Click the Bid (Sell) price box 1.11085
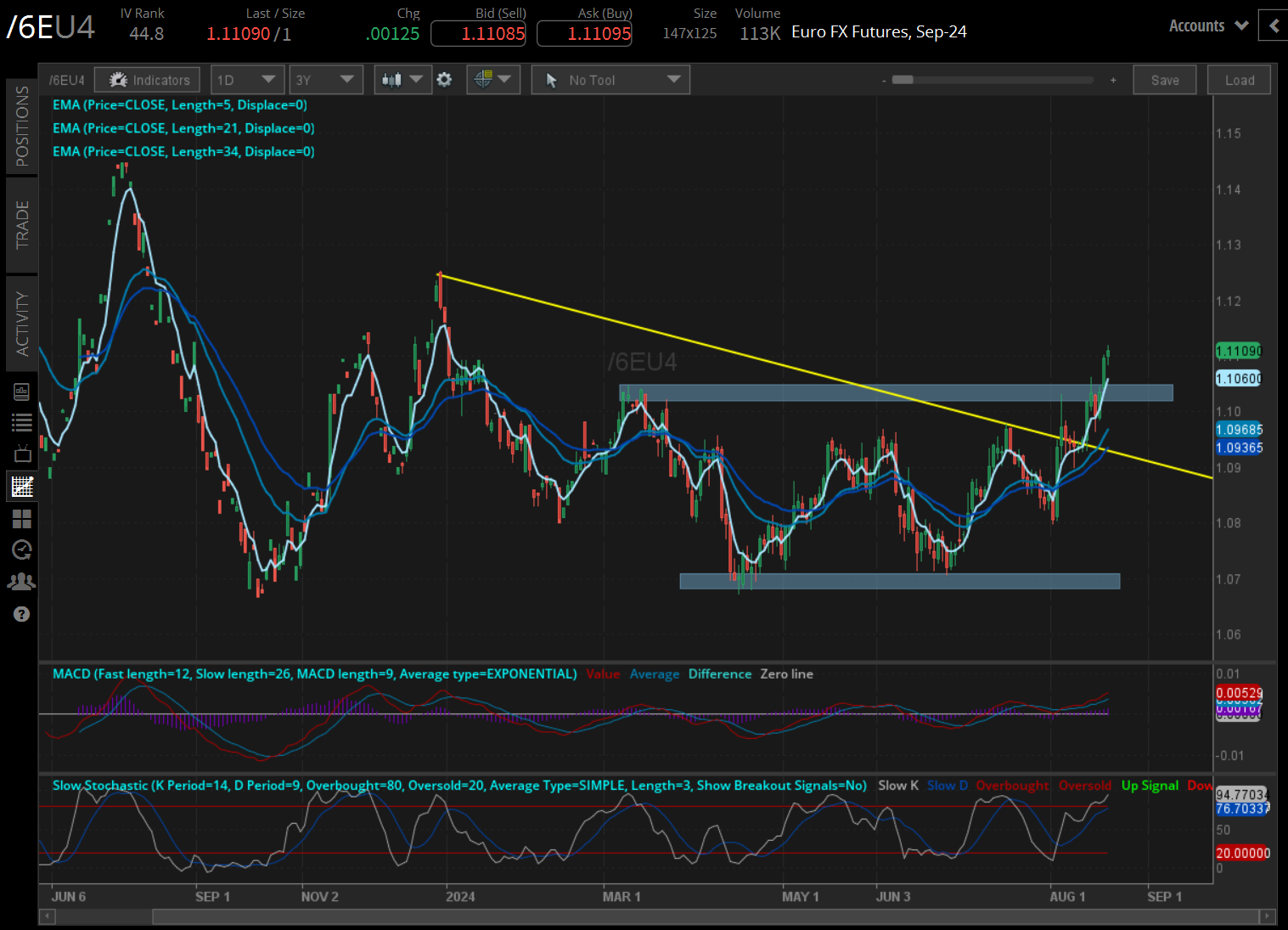The width and height of the screenshot is (1288, 930). (x=478, y=34)
